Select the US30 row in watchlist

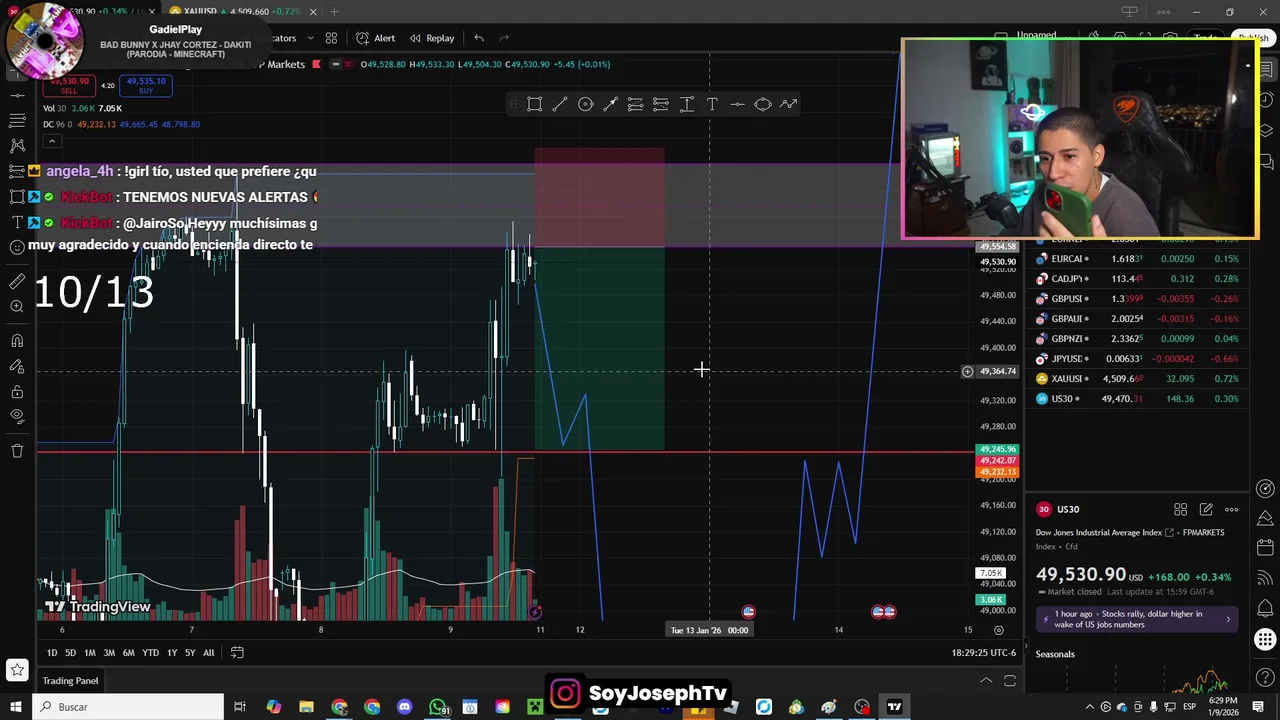tap(1139, 399)
